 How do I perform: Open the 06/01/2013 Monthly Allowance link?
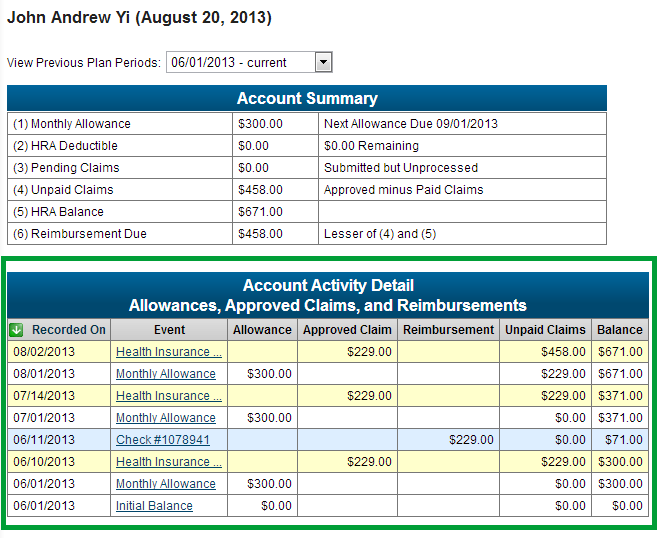[x=165, y=484]
